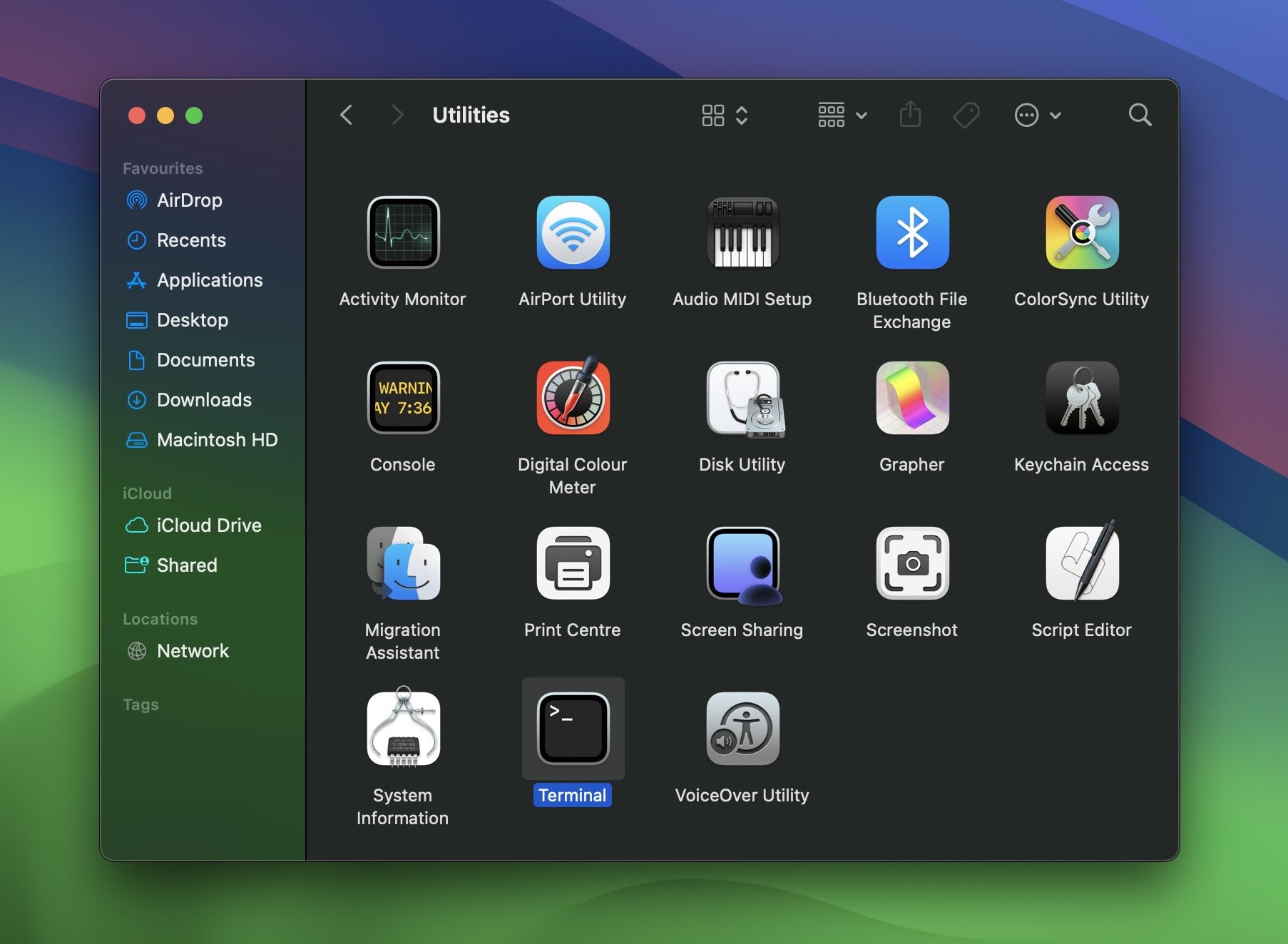Click the Keychain Access name label
1288x944 pixels.
1081,465
